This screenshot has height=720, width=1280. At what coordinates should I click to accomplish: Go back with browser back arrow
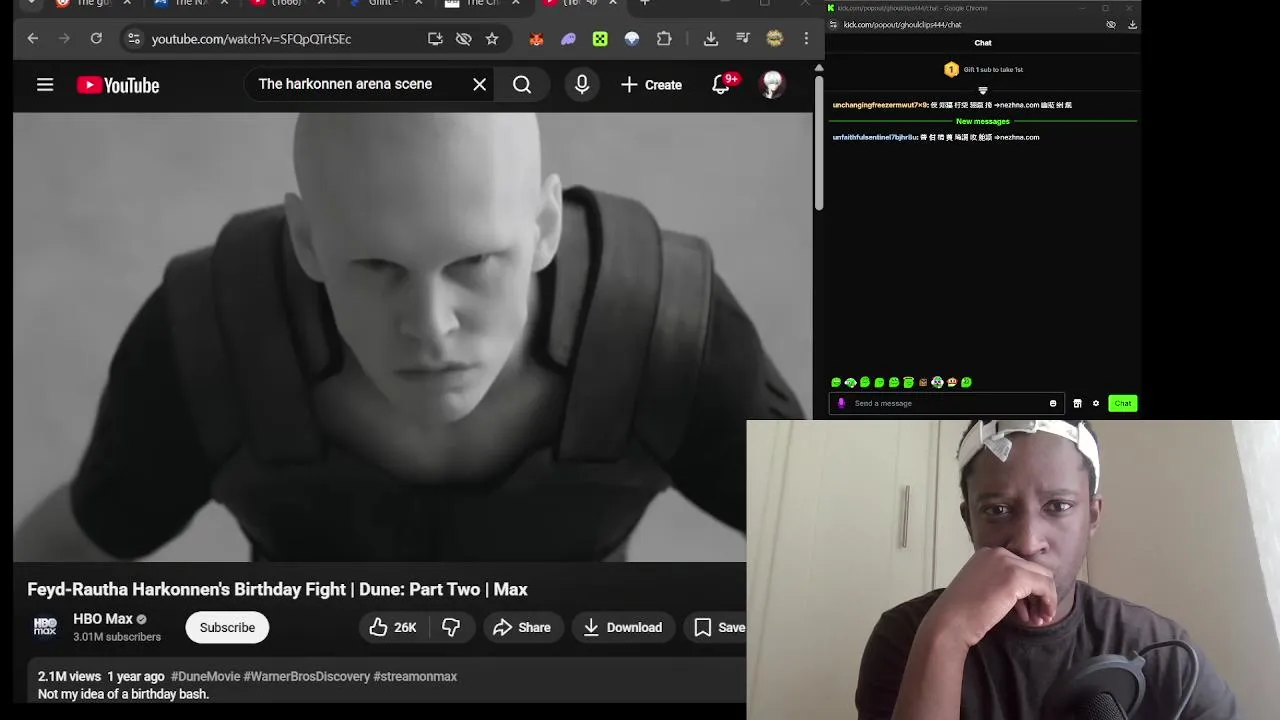click(x=33, y=39)
